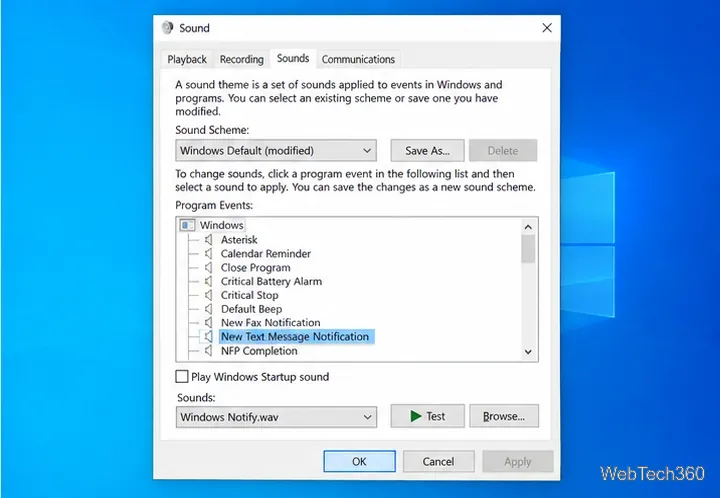Click the Save As... button
The height and width of the screenshot is (498, 720).
click(428, 151)
